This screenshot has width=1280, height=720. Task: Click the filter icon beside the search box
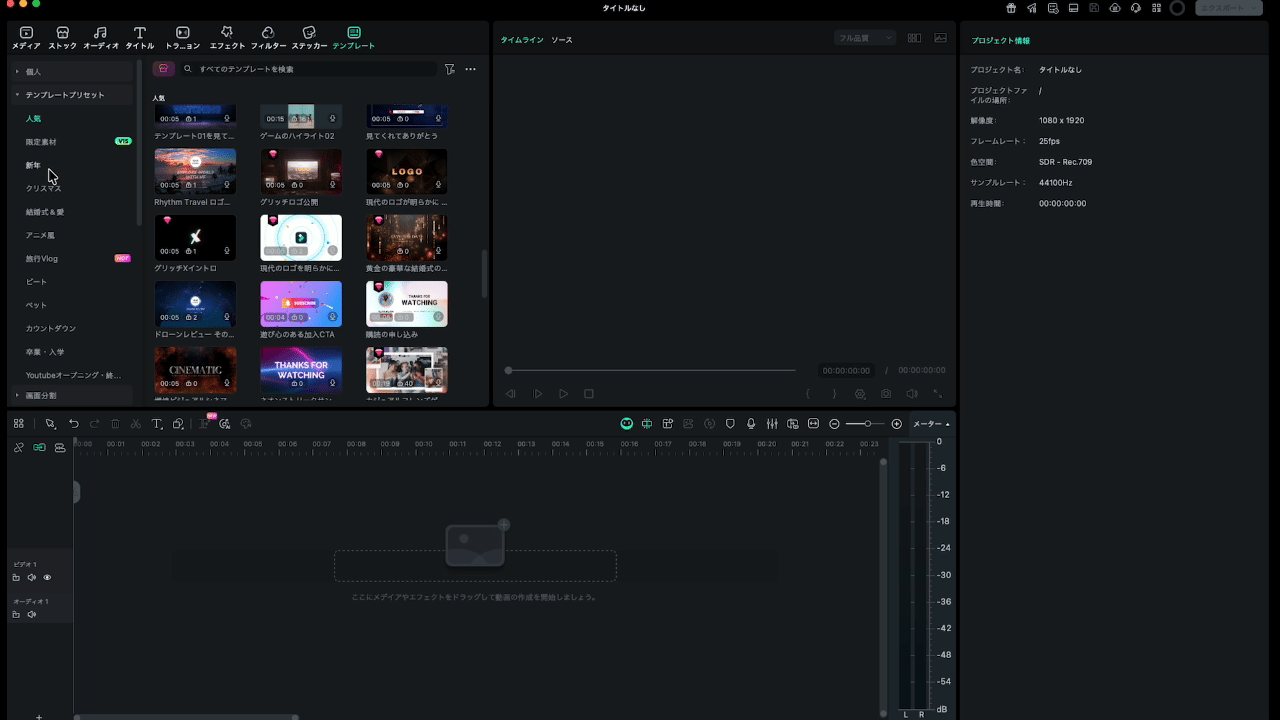pyautogui.click(x=449, y=69)
